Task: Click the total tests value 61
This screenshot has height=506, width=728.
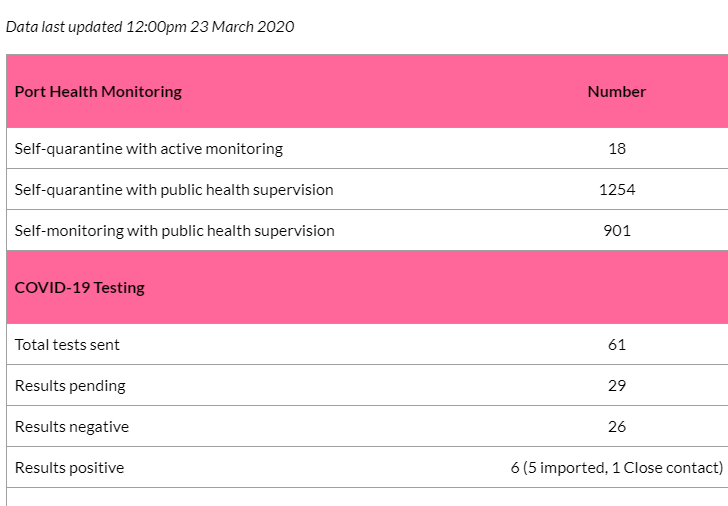Action: [x=617, y=345]
